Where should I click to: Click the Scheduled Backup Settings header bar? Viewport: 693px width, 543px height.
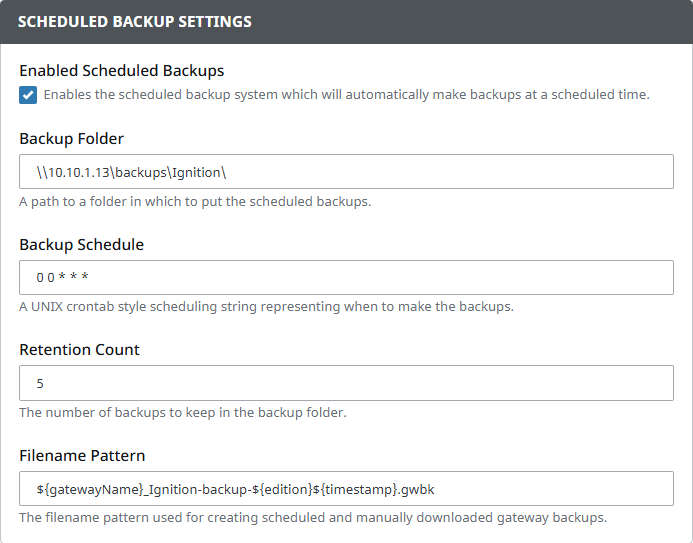pyautogui.click(x=346, y=21)
